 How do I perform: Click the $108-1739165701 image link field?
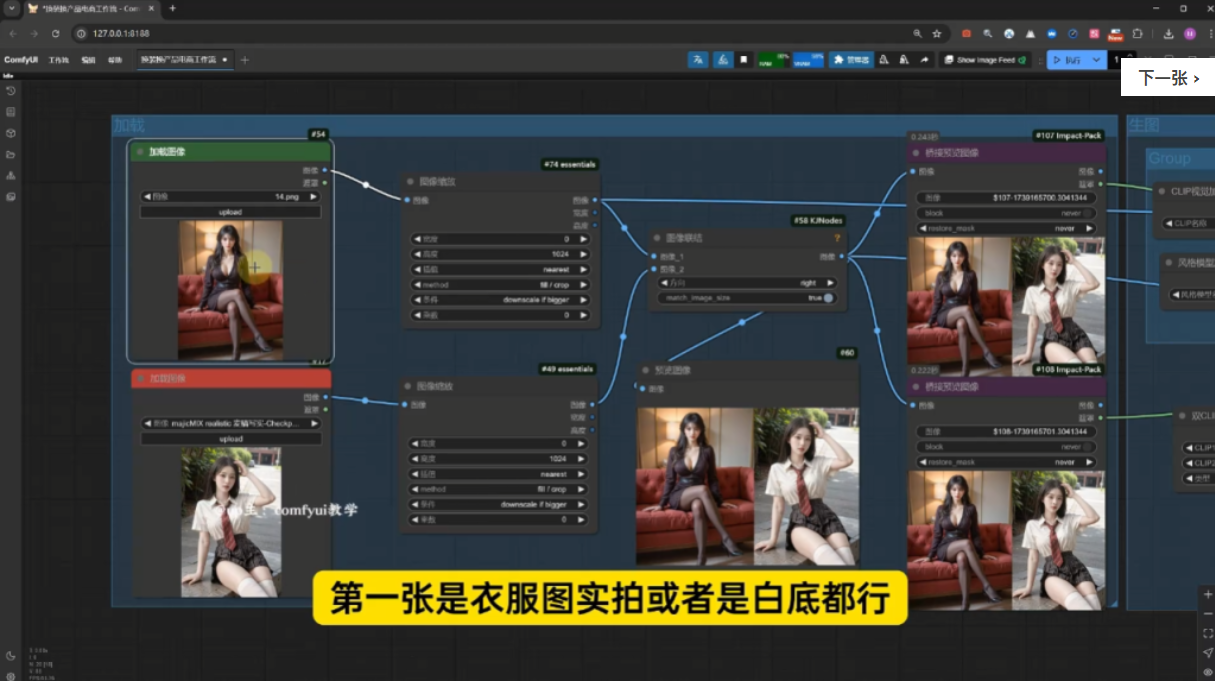click(x=1006, y=432)
